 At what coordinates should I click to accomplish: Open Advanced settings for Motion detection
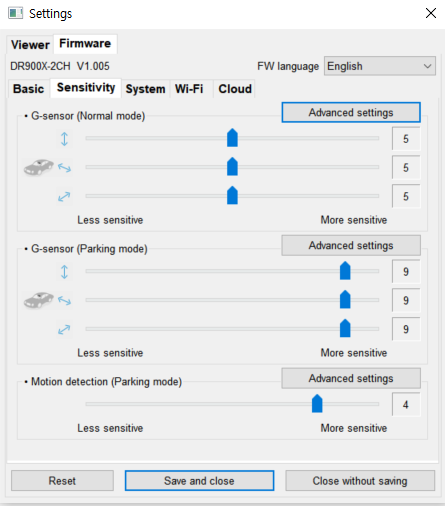351,378
